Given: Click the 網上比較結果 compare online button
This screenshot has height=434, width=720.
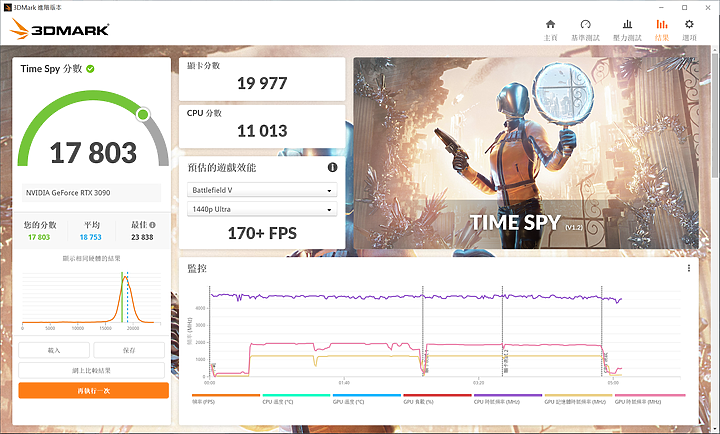Looking at the screenshot, I should (91, 370).
